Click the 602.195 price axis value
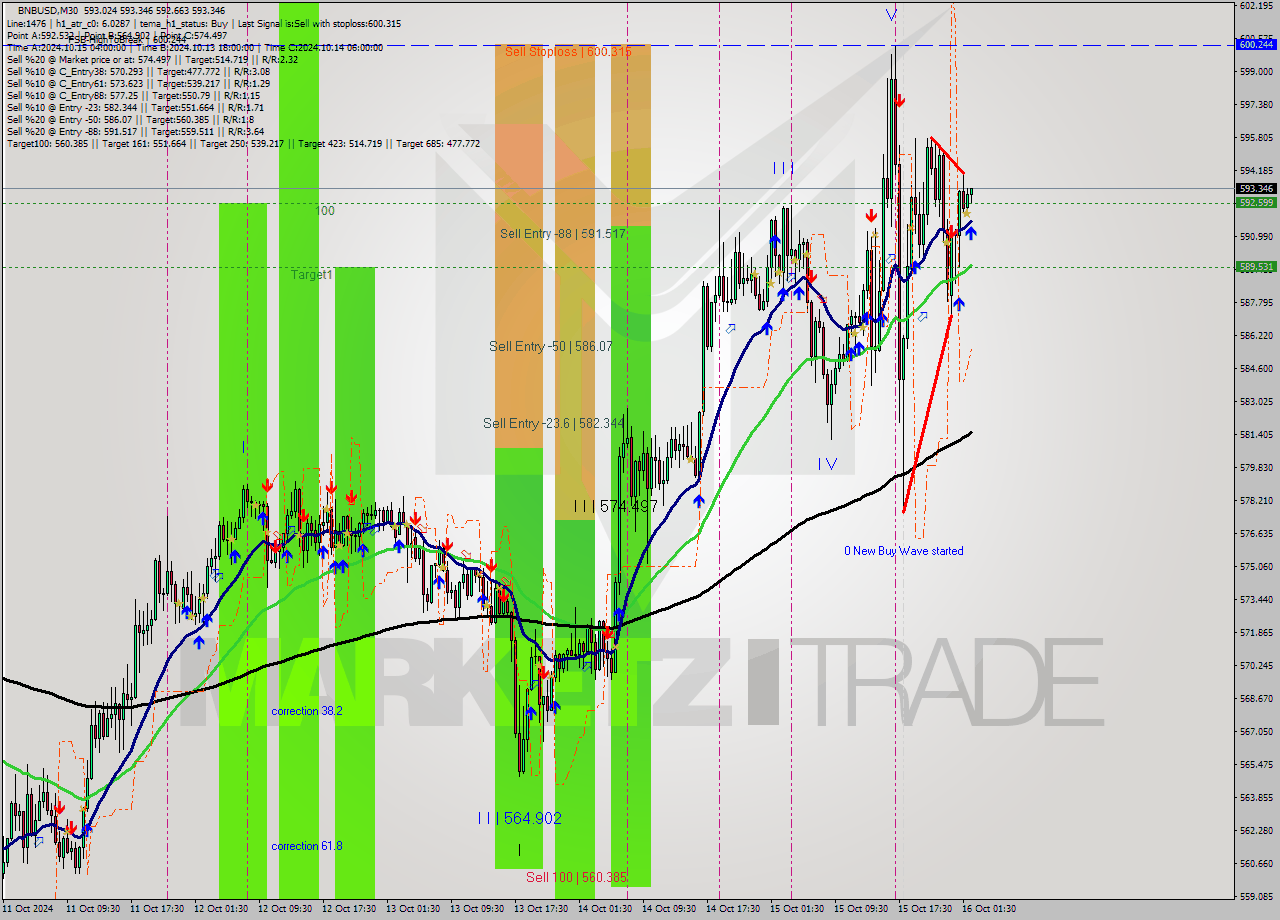This screenshot has height=920, width=1280. (x=1256, y=6)
